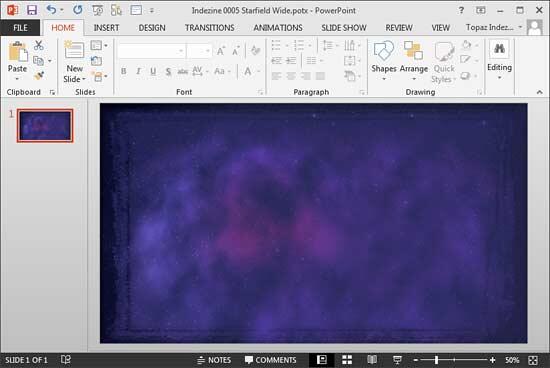
Task: Expand New Slide layout dropdown
Action: tap(83, 80)
